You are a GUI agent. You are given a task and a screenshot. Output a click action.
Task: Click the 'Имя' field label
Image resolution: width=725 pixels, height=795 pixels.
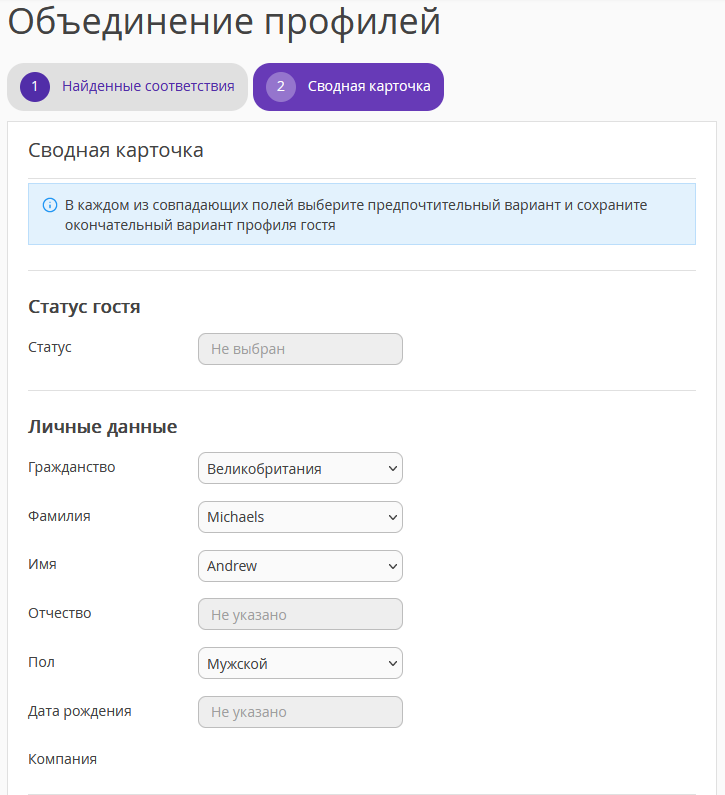coord(42,564)
